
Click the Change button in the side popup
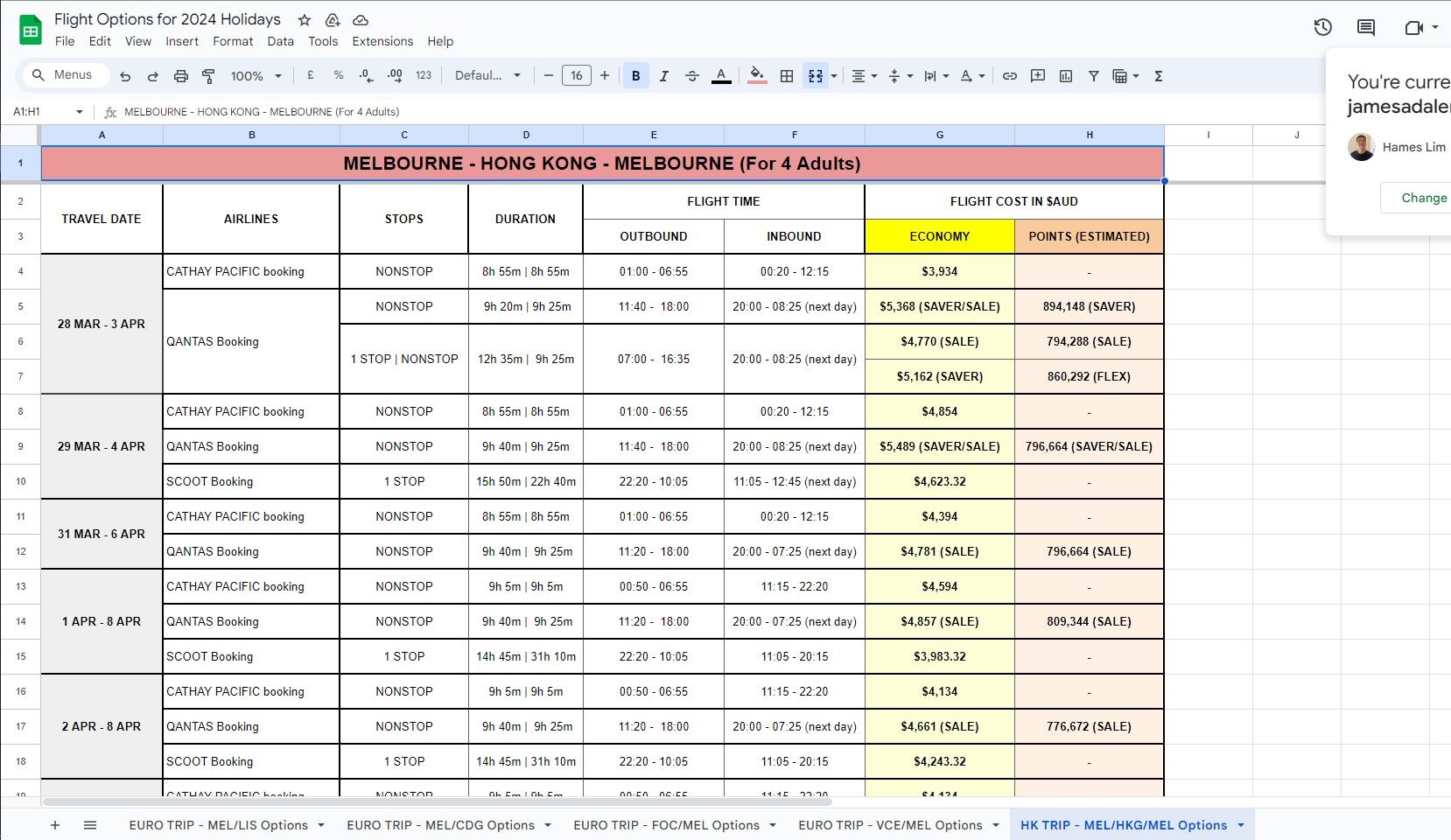[1423, 198]
